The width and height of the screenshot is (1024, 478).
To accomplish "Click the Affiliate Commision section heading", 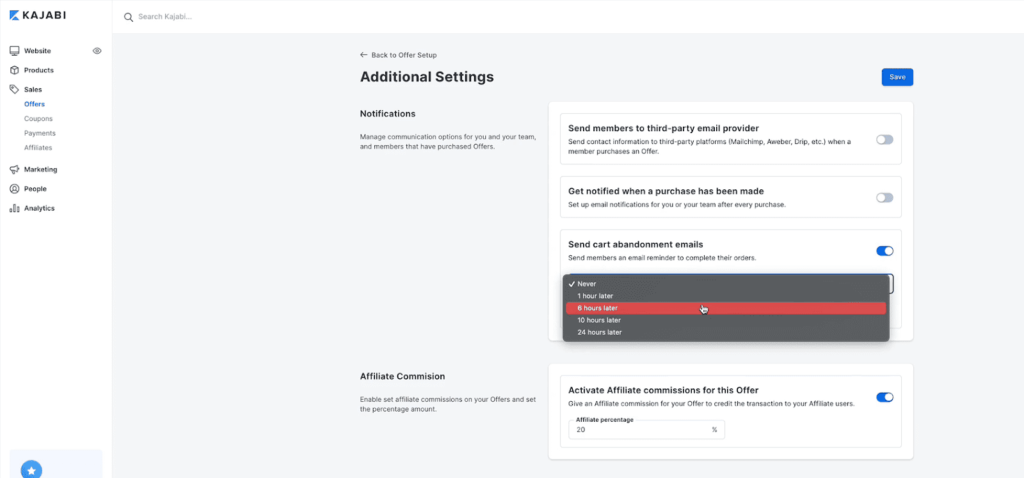I will click(x=402, y=376).
